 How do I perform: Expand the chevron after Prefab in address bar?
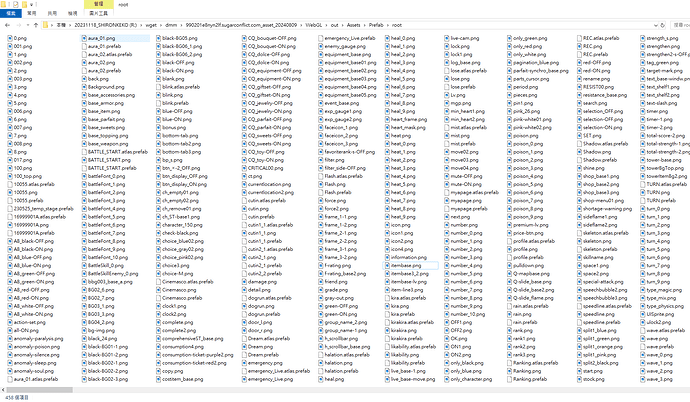388,25
